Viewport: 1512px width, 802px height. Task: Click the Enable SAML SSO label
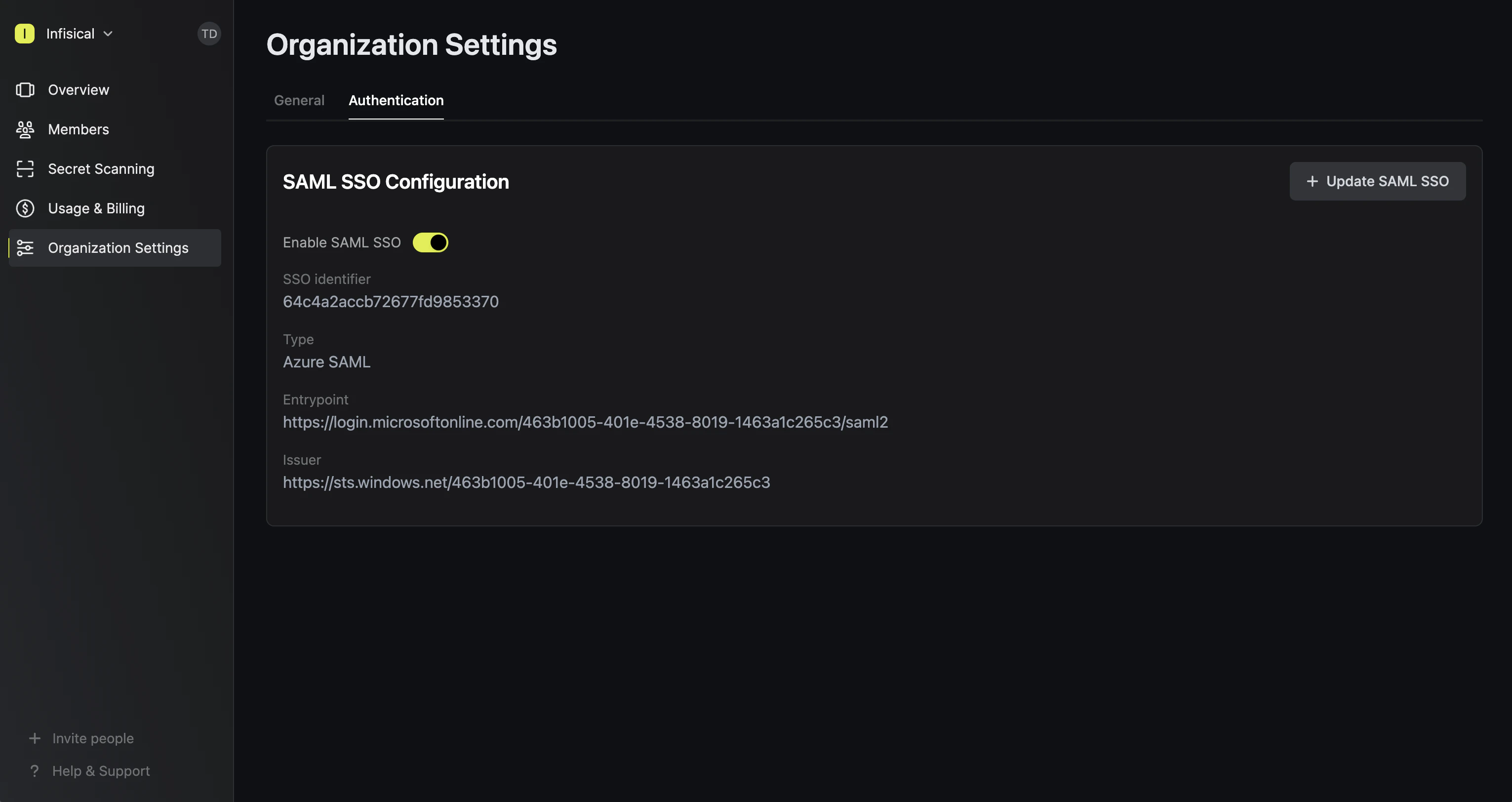pyautogui.click(x=342, y=242)
